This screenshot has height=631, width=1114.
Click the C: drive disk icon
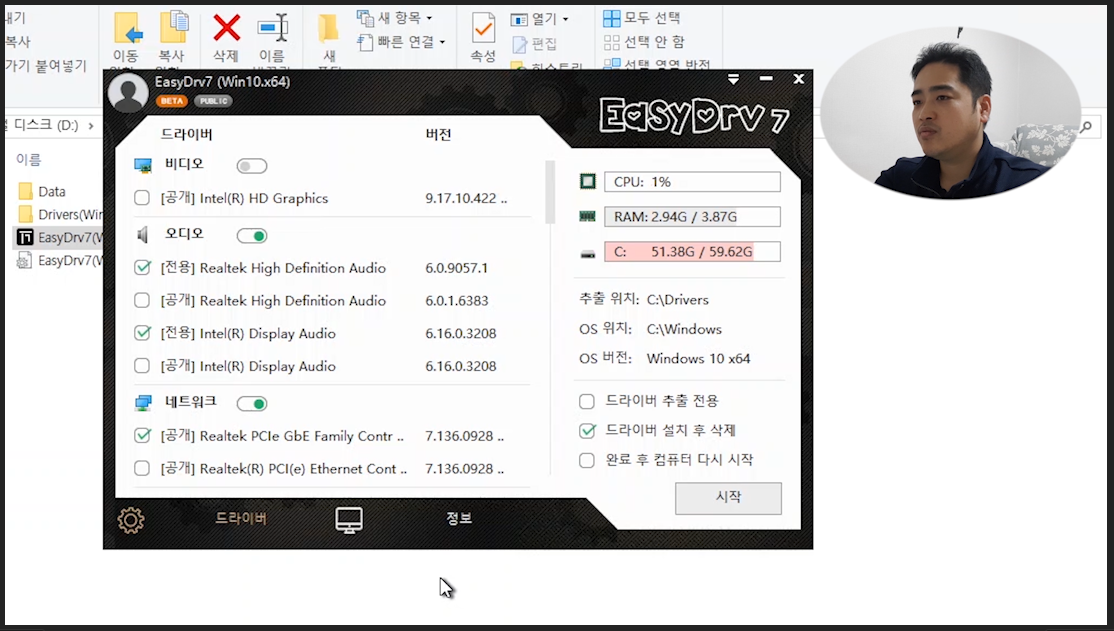pyautogui.click(x=588, y=254)
